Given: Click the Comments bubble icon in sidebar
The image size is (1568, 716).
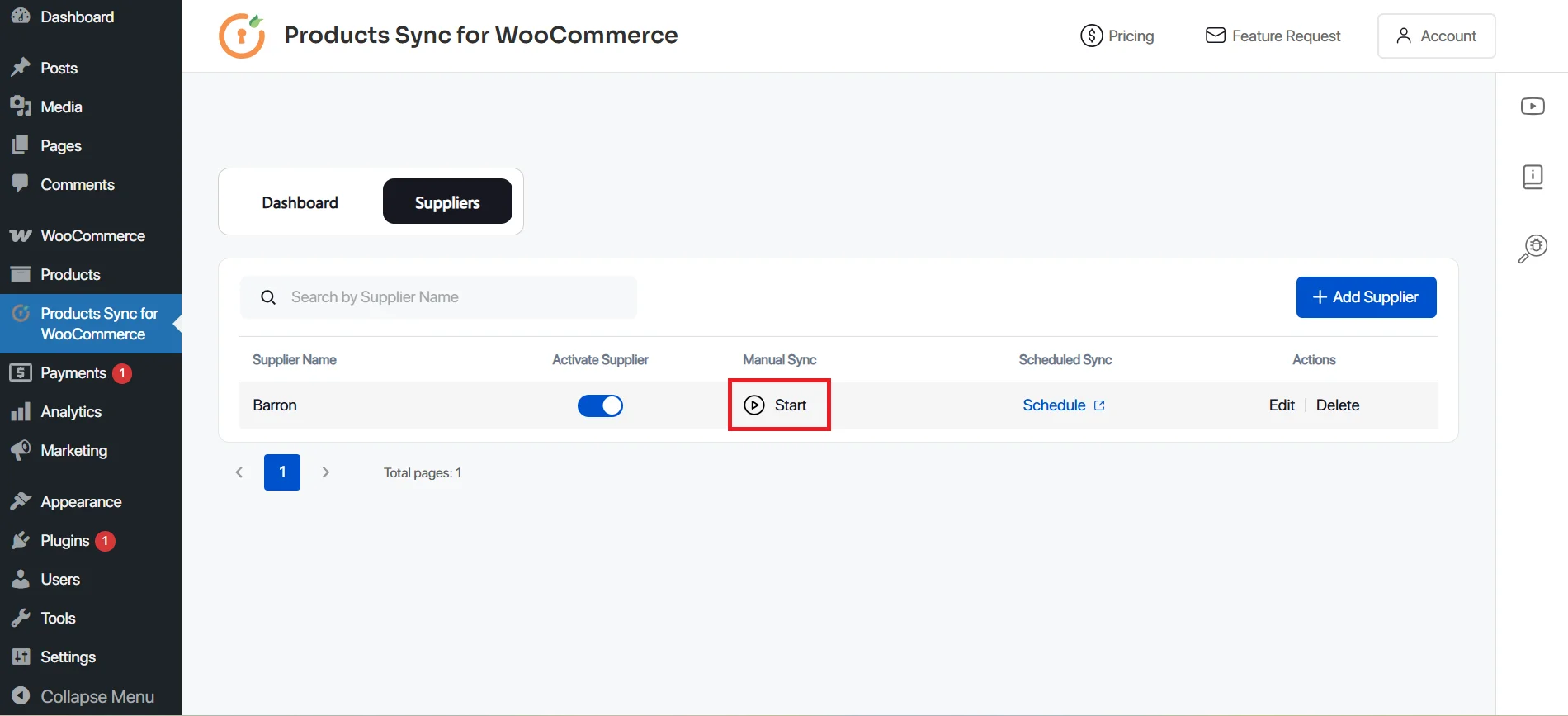Looking at the screenshot, I should click(x=21, y=184).
